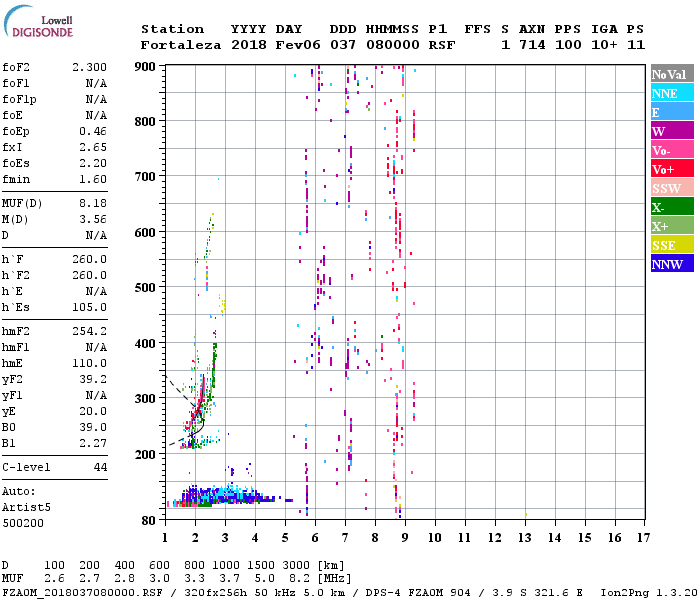The image size is (700, 600).
Task: Click the 200 km height axis label
Action: coord(145,454)
